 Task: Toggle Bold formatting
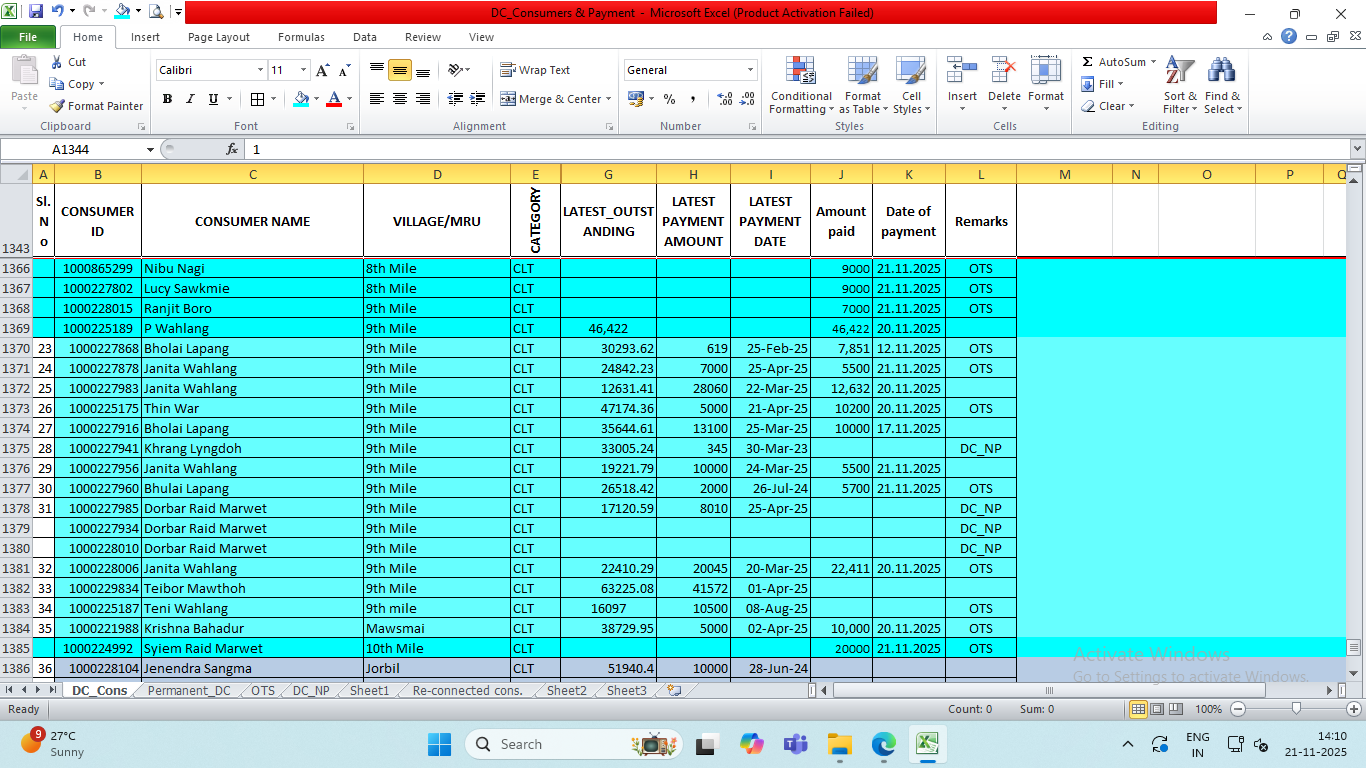167,99
